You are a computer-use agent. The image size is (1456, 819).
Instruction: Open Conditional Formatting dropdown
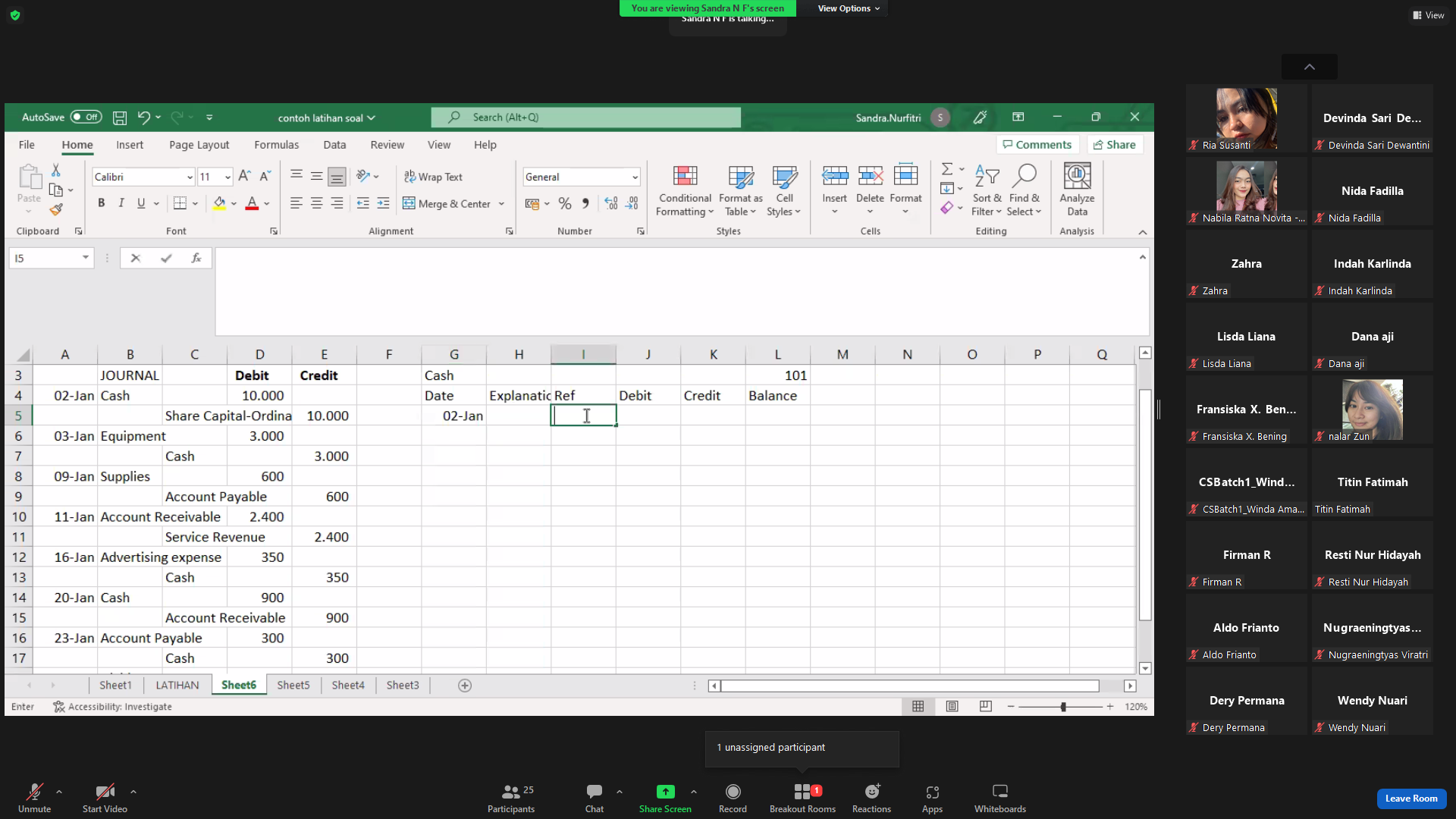point(685,191)
